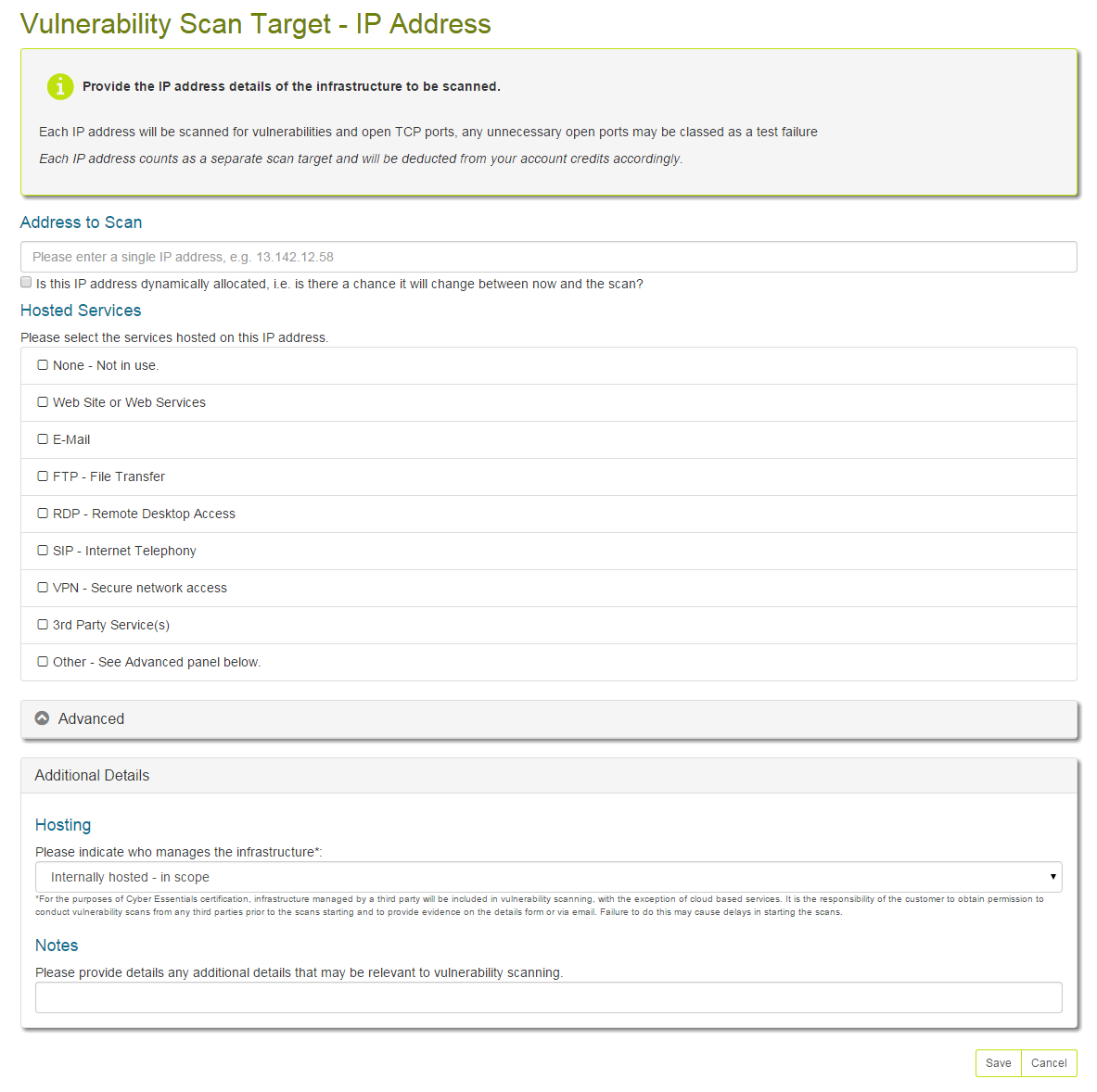Click the hosting dropdown arrow
The image size is (1097, 1092).
click(x=1052, y=877)
